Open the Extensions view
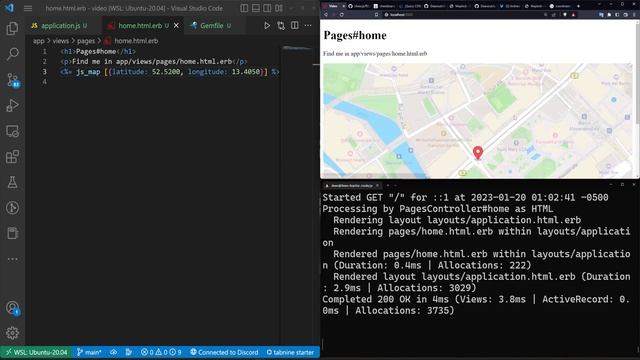640x360 pixels. (x=12, y=157)
